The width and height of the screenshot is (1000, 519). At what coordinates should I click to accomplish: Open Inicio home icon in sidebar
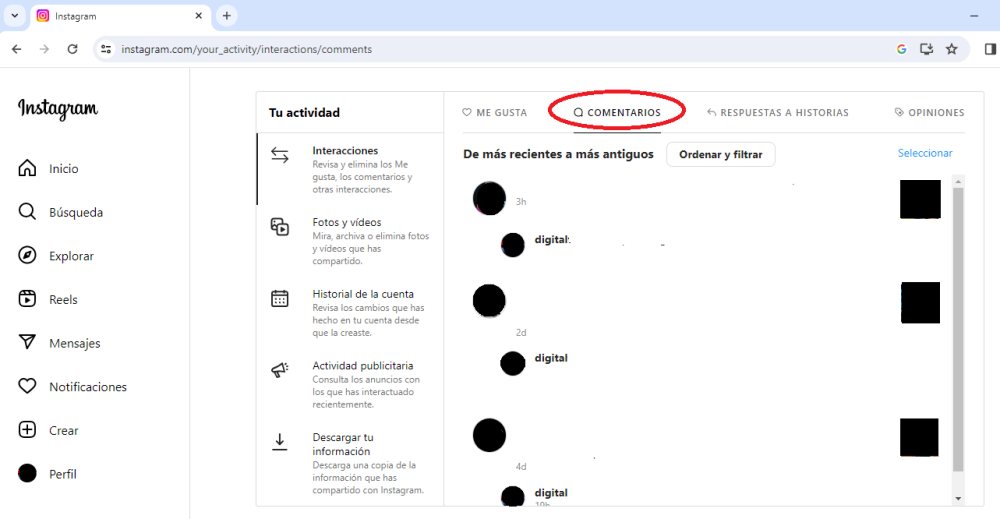[28, 169]
